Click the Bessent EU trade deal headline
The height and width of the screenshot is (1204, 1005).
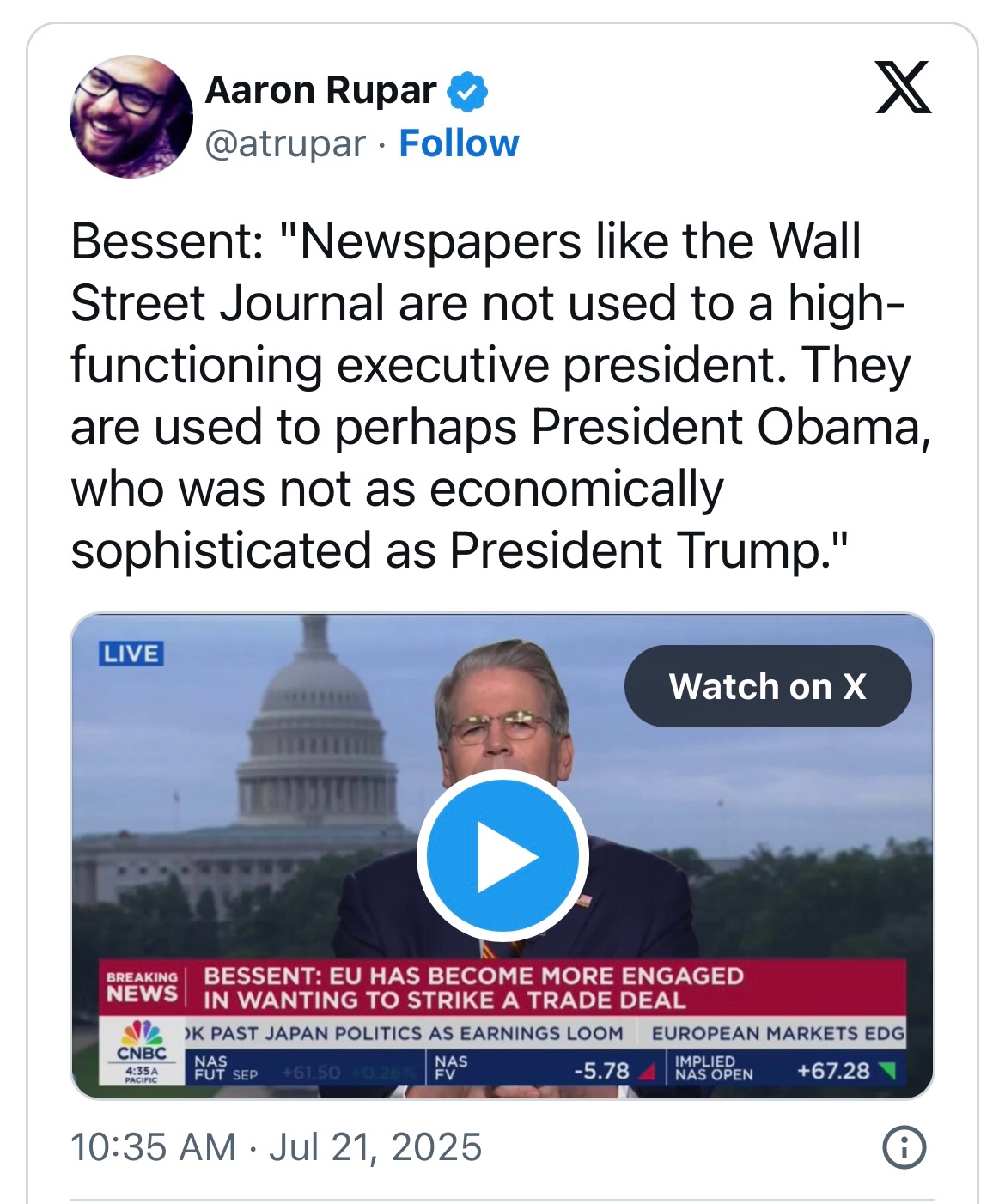click(x=472, y=988)
